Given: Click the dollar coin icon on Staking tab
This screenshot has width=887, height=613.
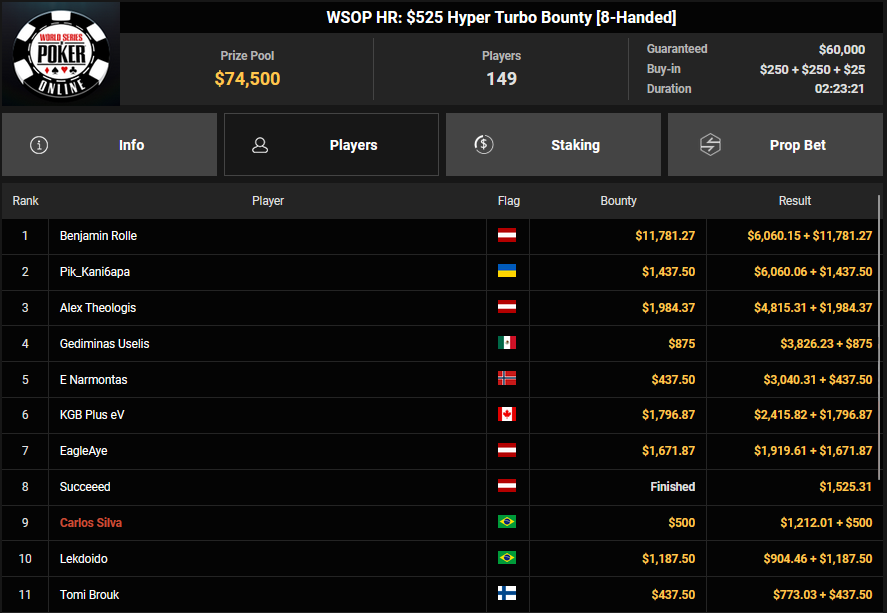Looking at the screenshot, I should pyautogui.click(x=483, y=145).
